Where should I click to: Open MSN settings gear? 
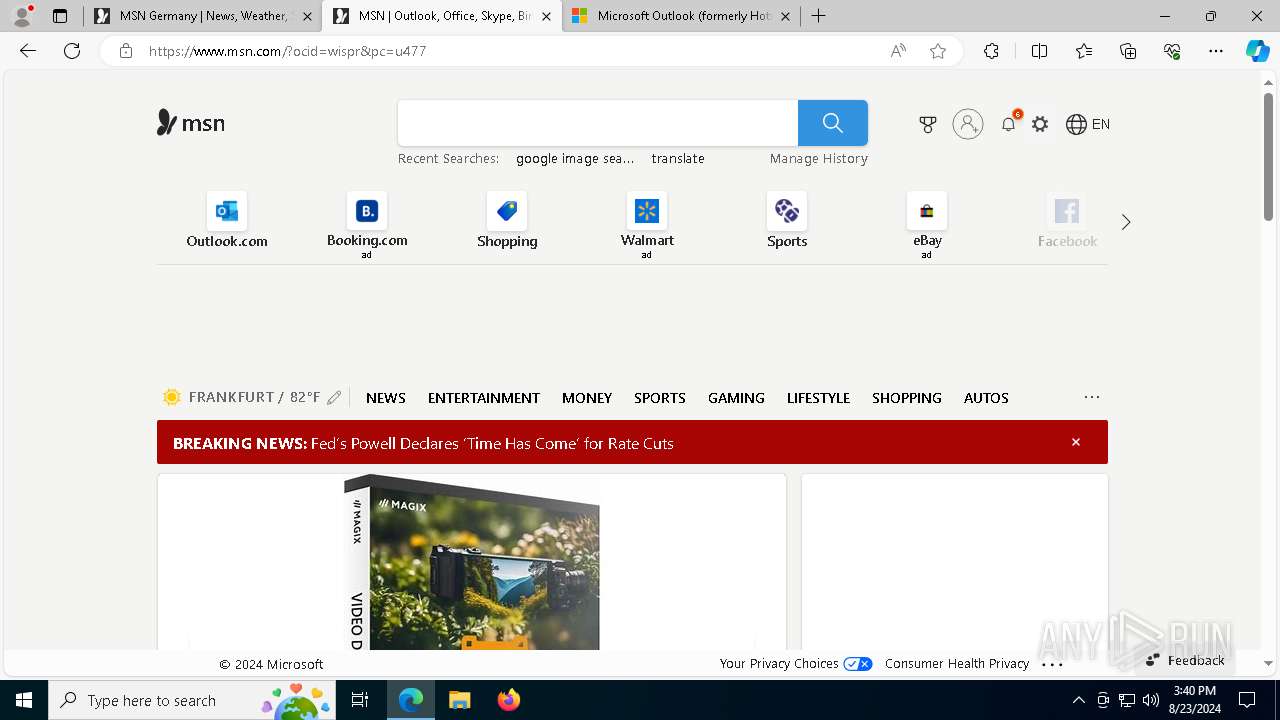(x=1040, y=124)
